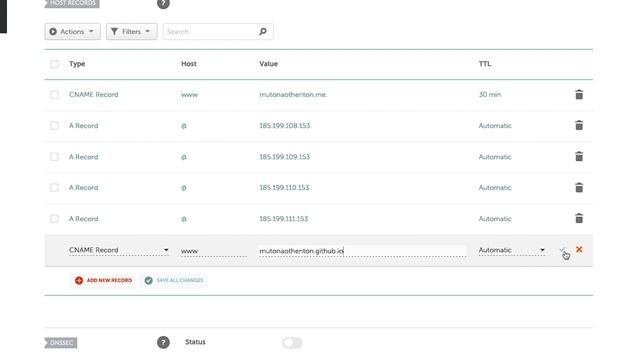Open the Filters dropdown
The image size is (640, 360).
[x=131, y=31]
